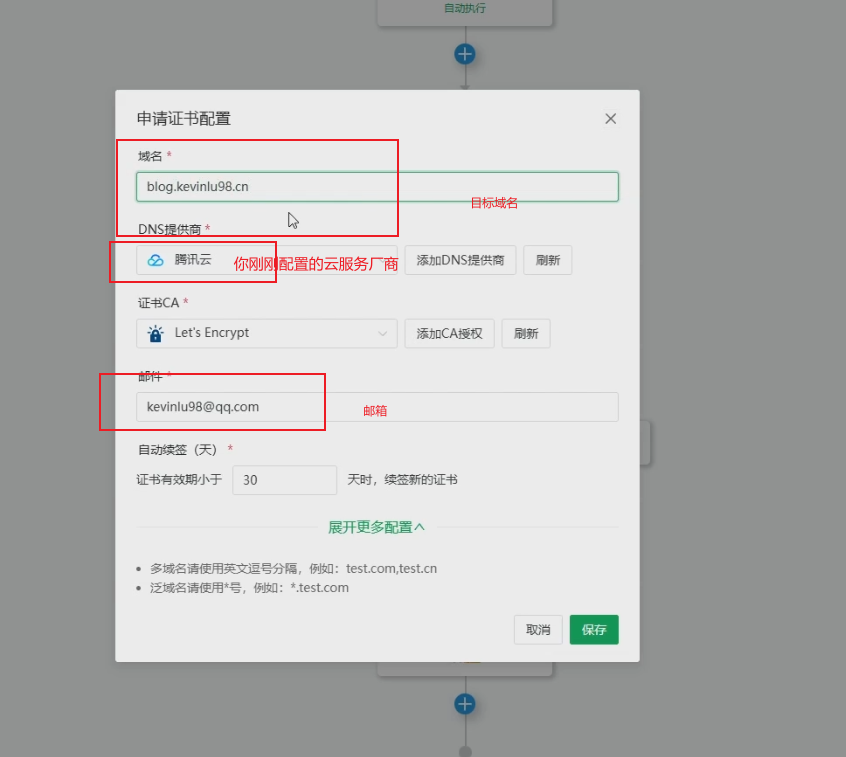
Task: Click the 添加DNS提供商 button
Action: (459, 259)
